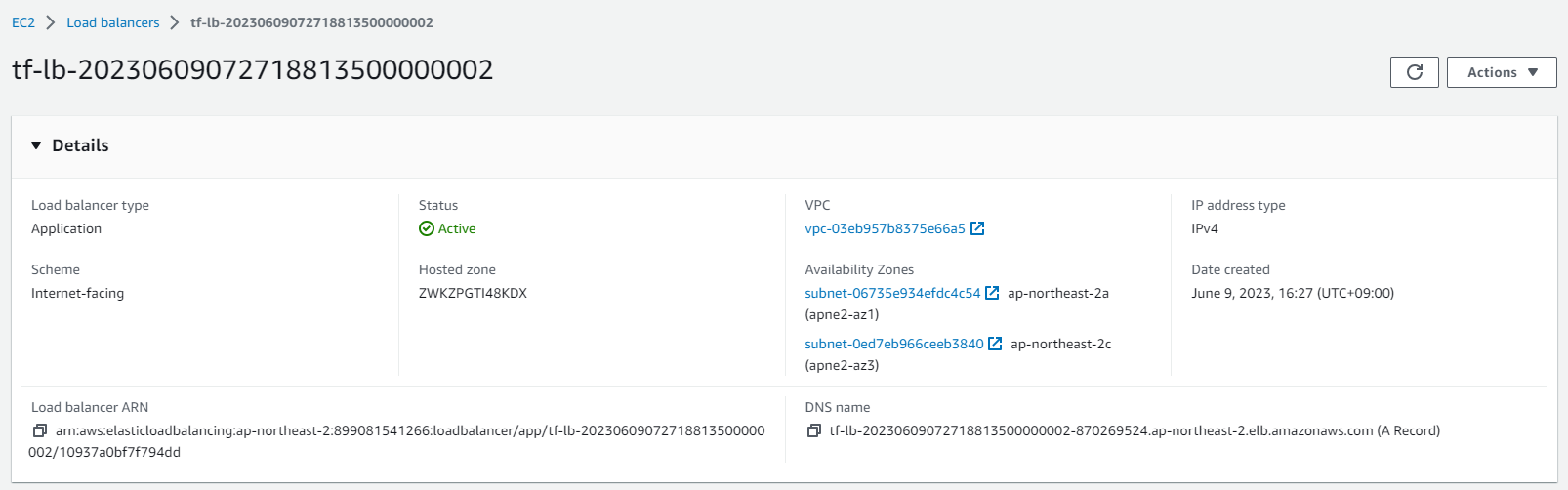Click the ap-northeast-2c zone text
Image resolution: width=1568 pixels, height=490 pixels.
[1061, 344]
